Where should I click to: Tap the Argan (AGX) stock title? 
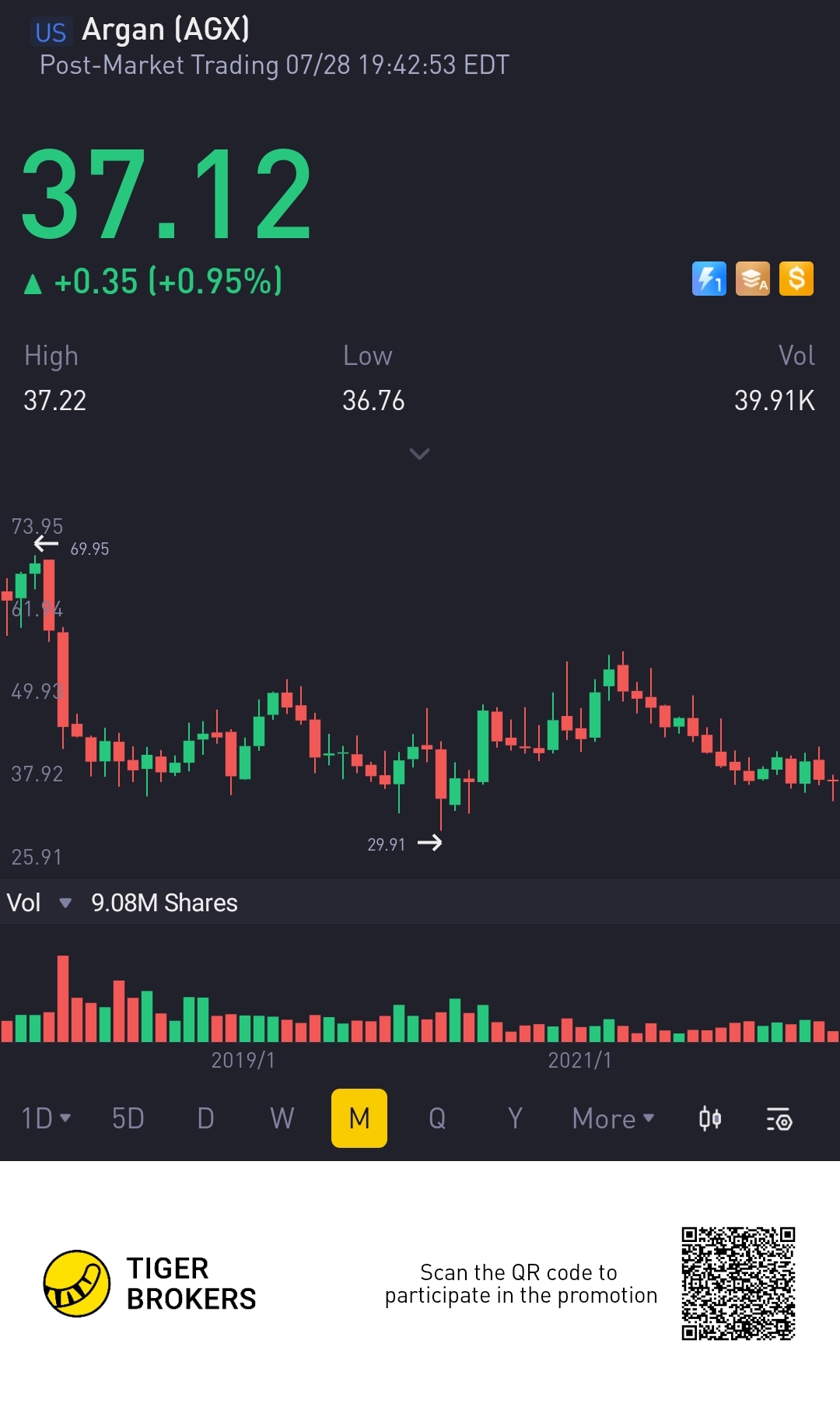pos(166,30)
